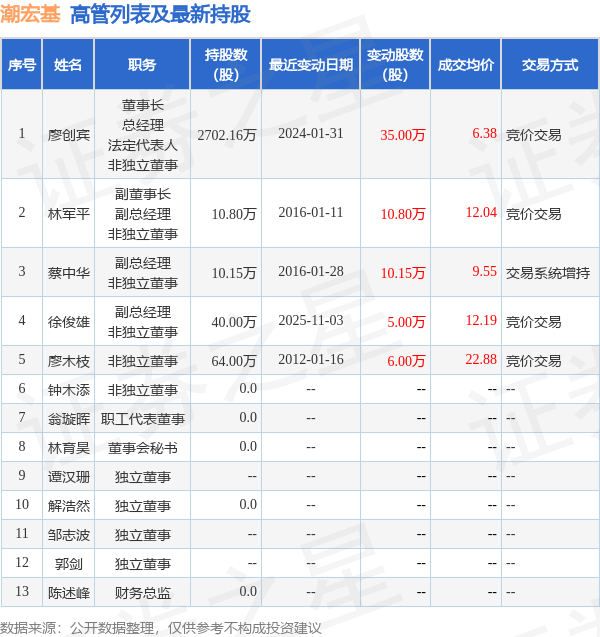The width and height of the screenshot is (600, 637).
Task: Click 交易系统增持 trade method cell
Action: 548,273
